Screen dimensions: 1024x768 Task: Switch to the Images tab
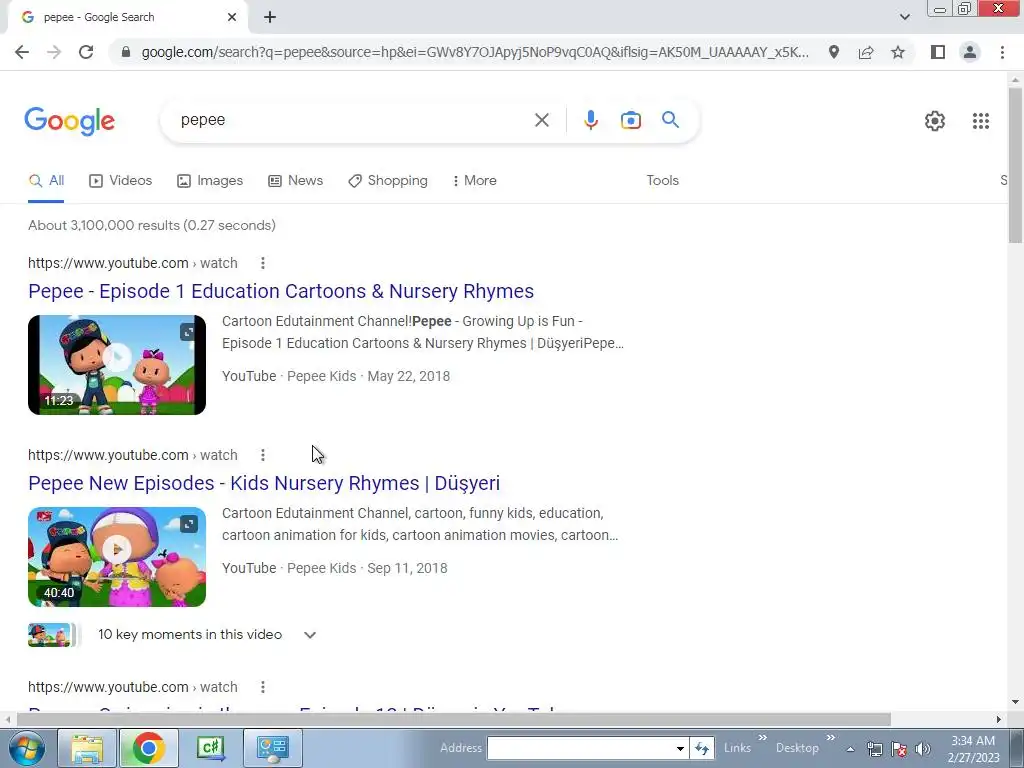(x=210, y=181)
